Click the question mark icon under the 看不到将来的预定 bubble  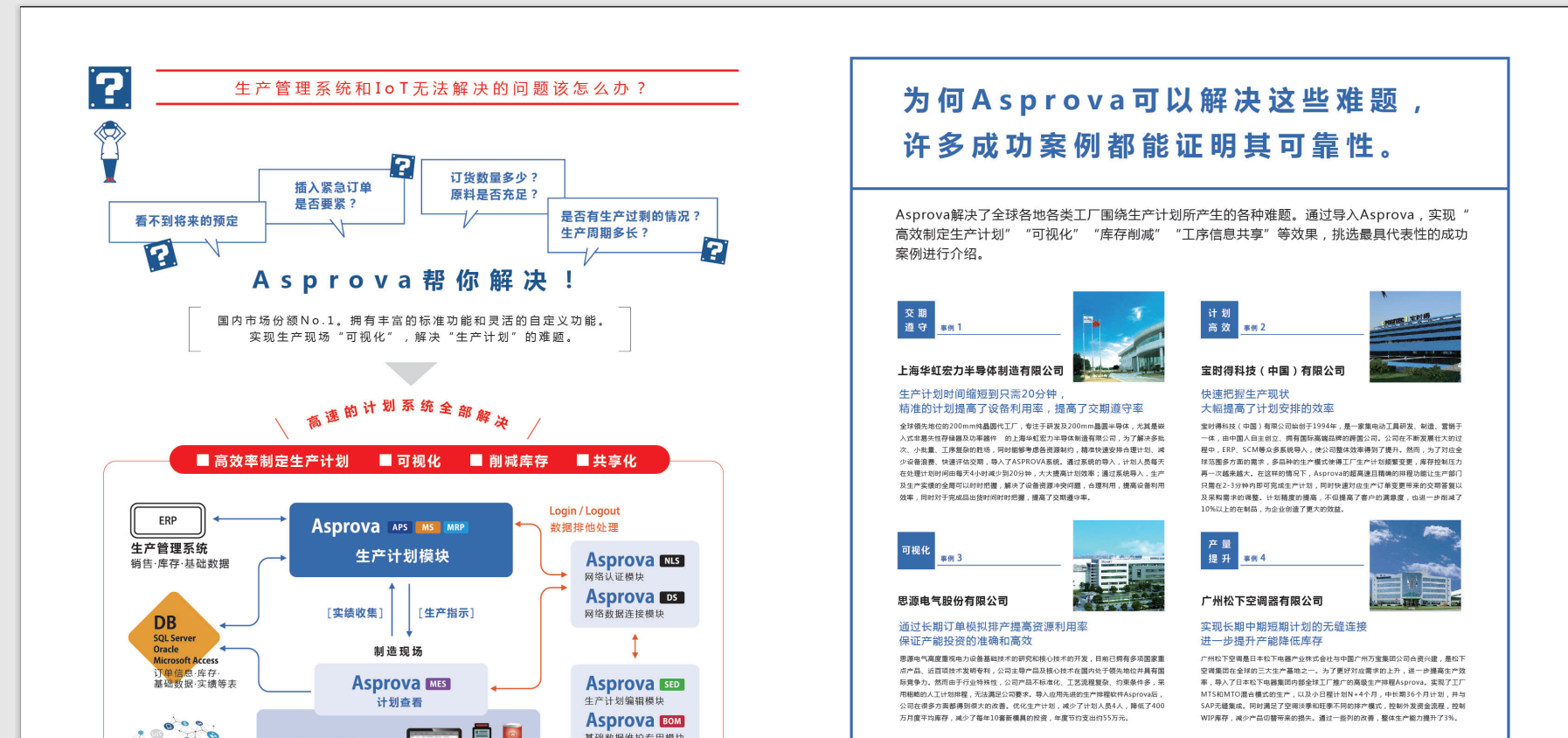point(161,255)
